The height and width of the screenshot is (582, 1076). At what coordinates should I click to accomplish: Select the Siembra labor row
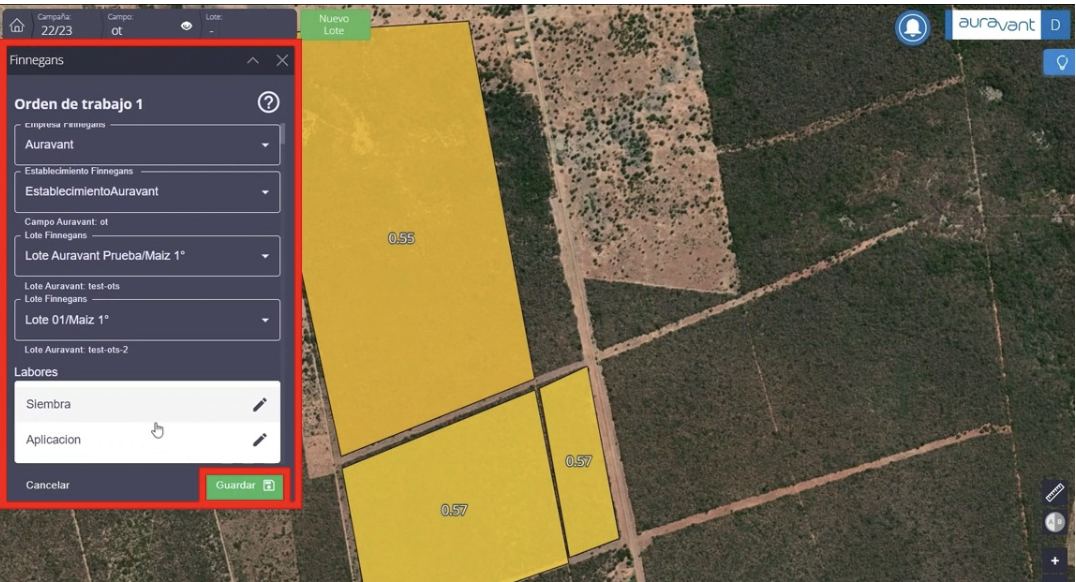click(x=147, y=404)
